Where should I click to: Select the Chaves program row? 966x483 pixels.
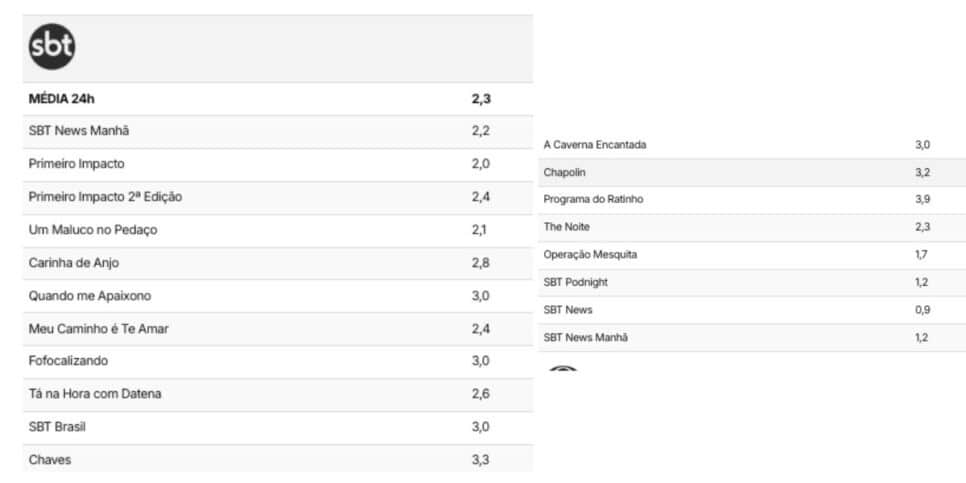click(278, 459)
